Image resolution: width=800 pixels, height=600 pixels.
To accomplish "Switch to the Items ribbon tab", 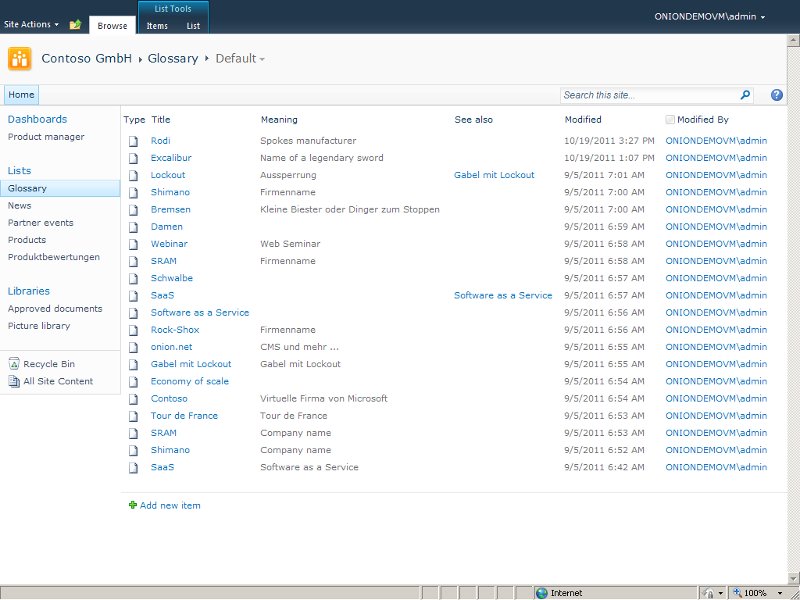I will tap(157, 26).
